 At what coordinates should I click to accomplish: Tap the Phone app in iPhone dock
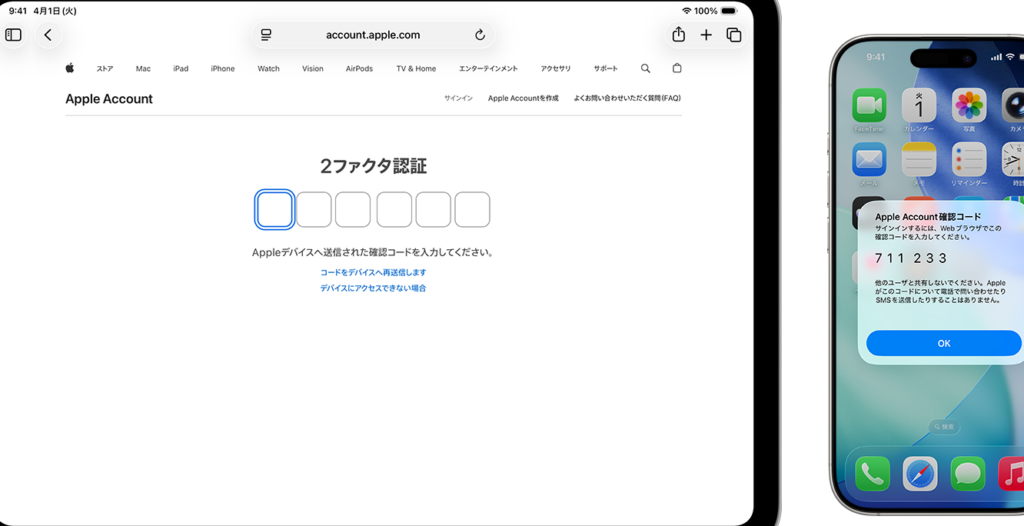(872, 474)
